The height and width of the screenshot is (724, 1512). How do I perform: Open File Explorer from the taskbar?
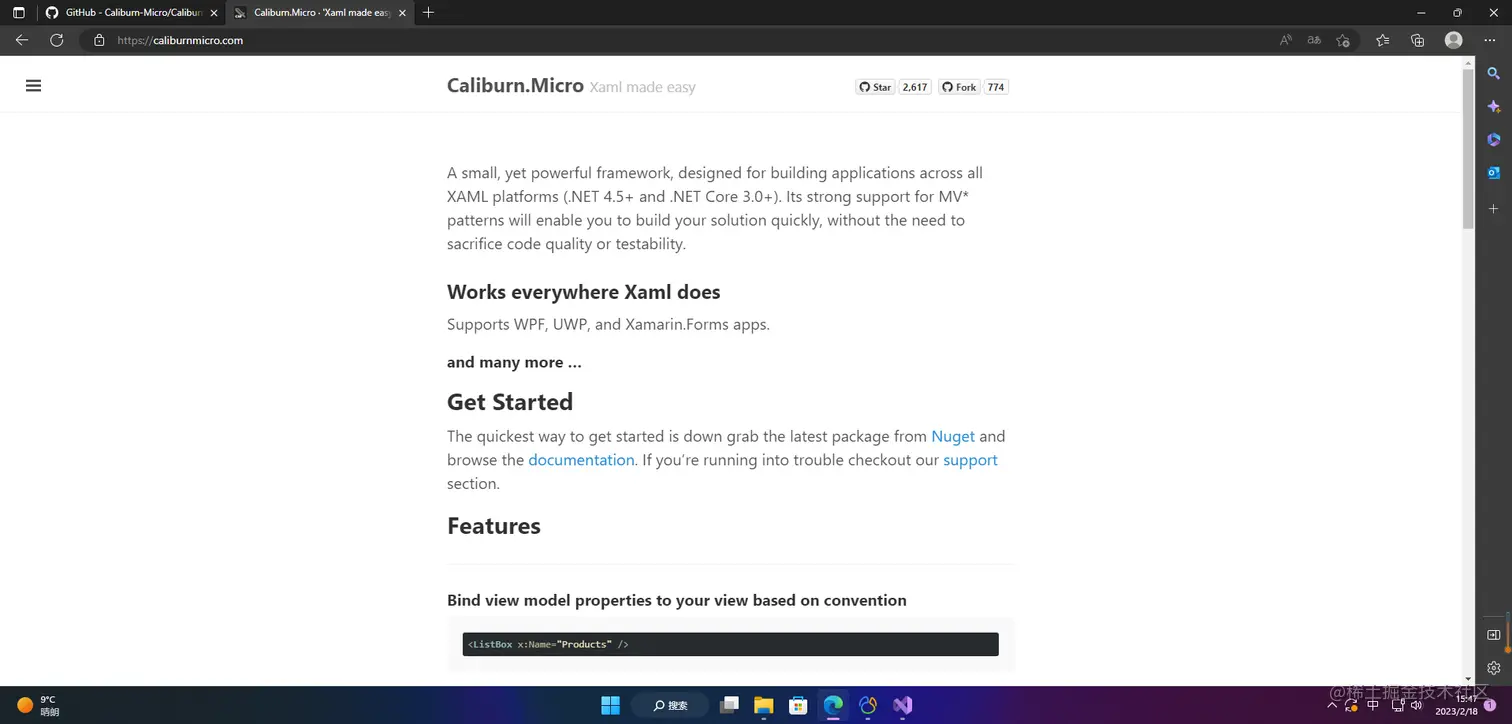764,705
